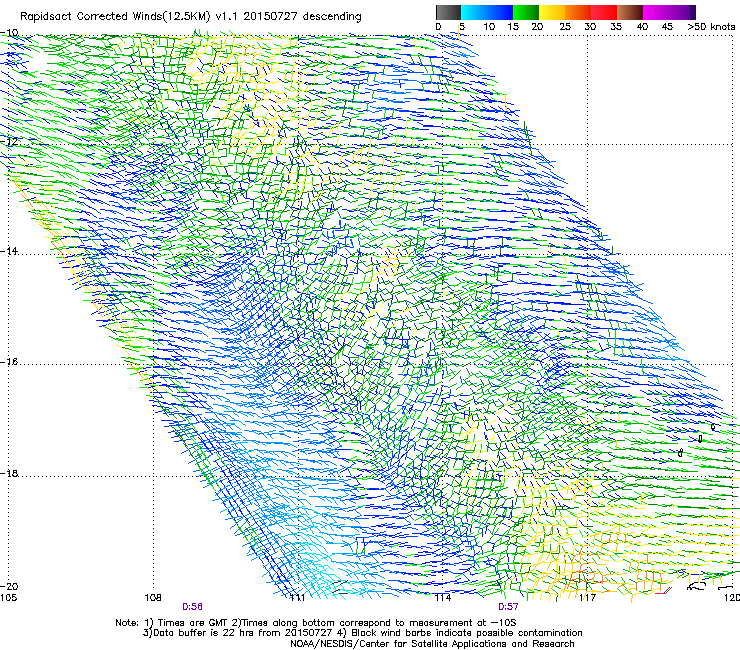This screenshot has height=650, width=740.
Task: Click the NOAA/NESDIS credit line
Action: (x=432, y=644)
